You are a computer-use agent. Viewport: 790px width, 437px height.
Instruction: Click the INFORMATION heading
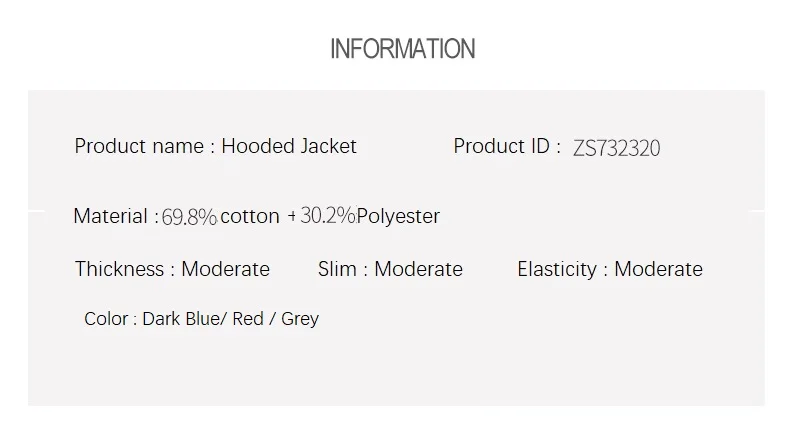click(x=403, y=49)
